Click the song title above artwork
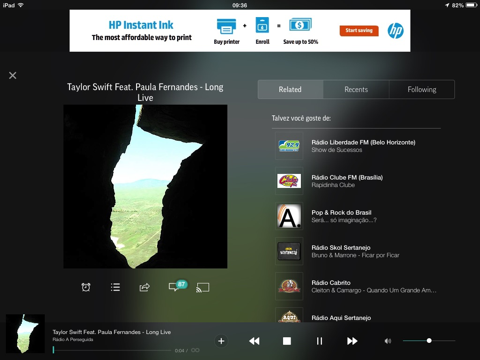Viewport: 480px width, 360px height. 145,92
